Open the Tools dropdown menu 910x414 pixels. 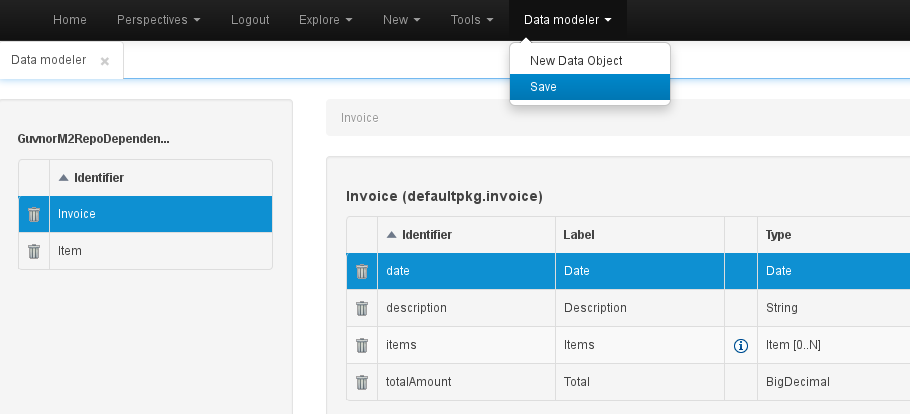[472, 20]
